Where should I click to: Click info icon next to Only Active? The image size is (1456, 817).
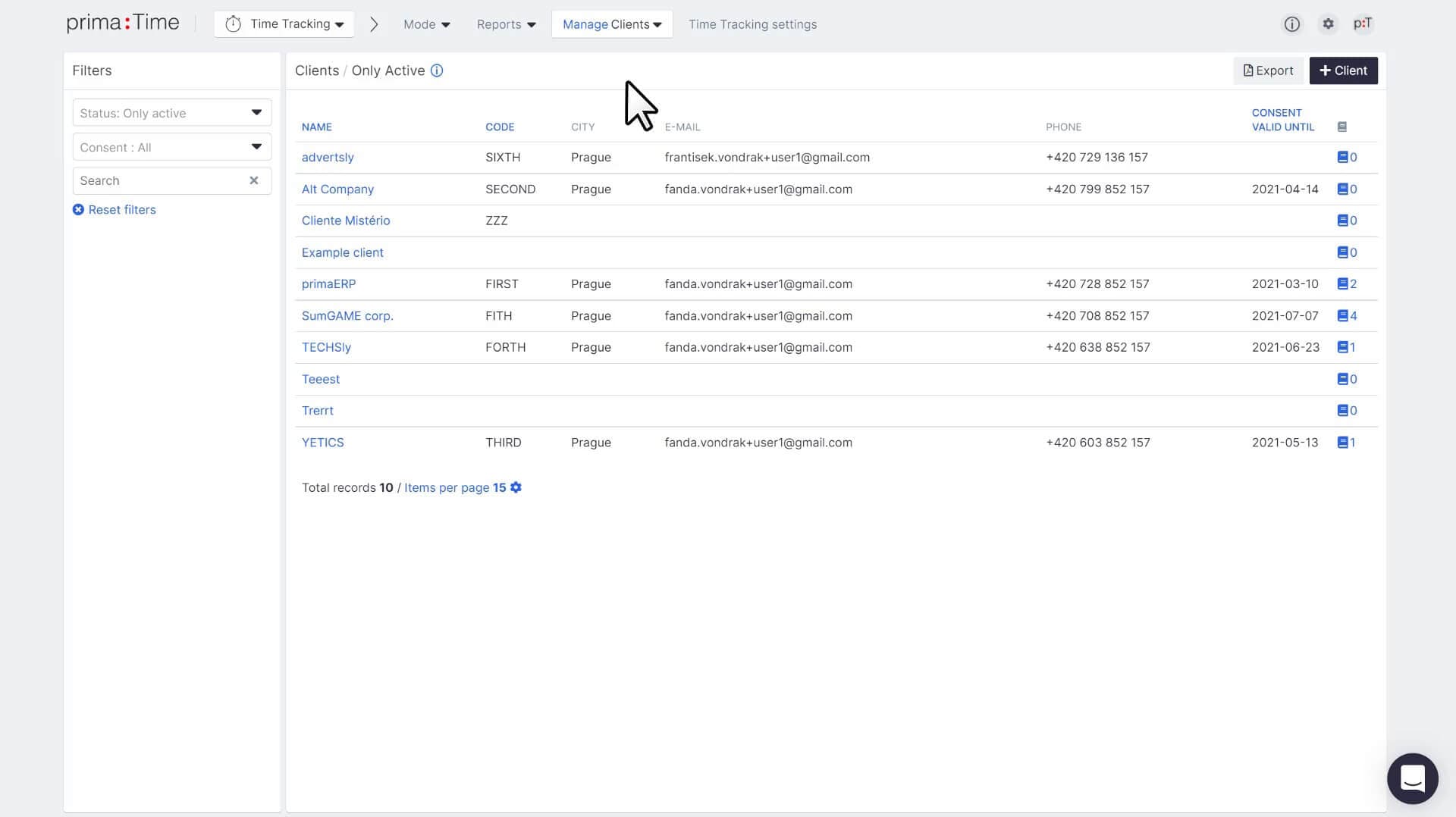tap(437, 70)
